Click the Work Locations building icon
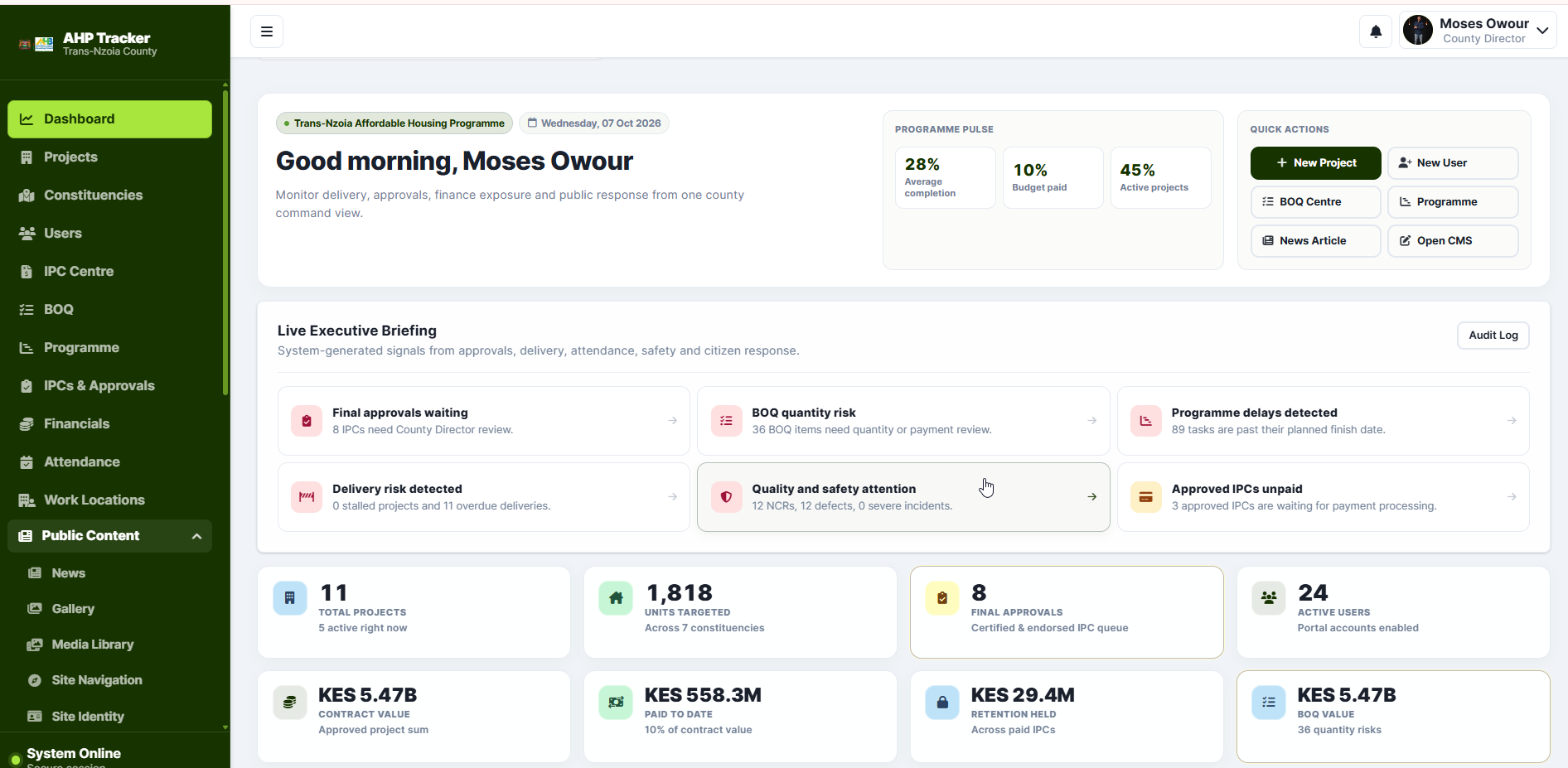 [x=27, y=500]
